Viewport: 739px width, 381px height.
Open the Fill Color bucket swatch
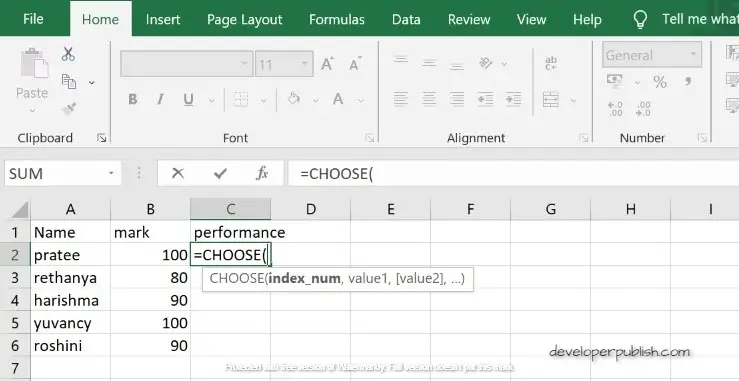tap(294, 99)
